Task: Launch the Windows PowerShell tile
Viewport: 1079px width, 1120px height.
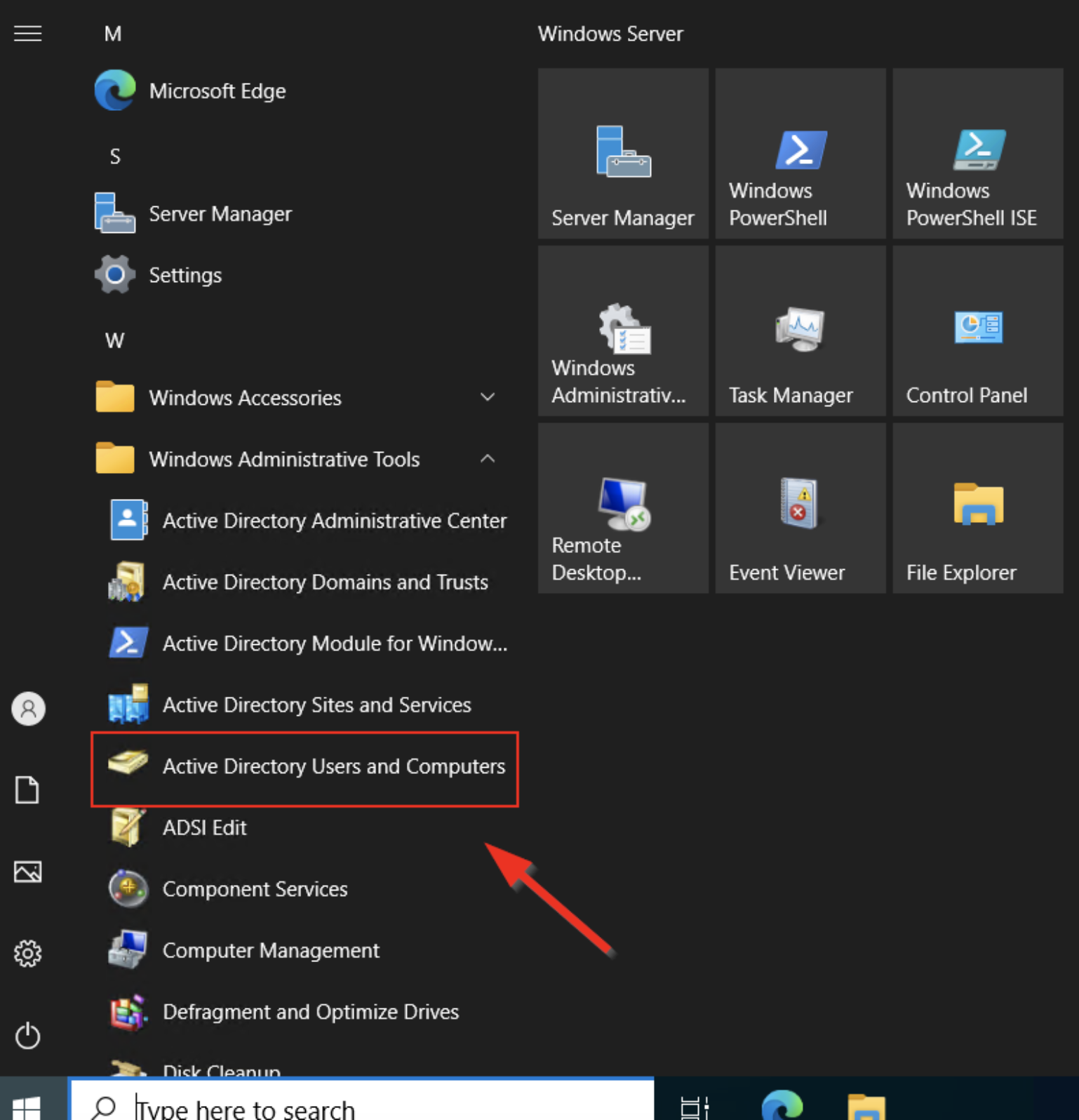Action: click(800, 153)
